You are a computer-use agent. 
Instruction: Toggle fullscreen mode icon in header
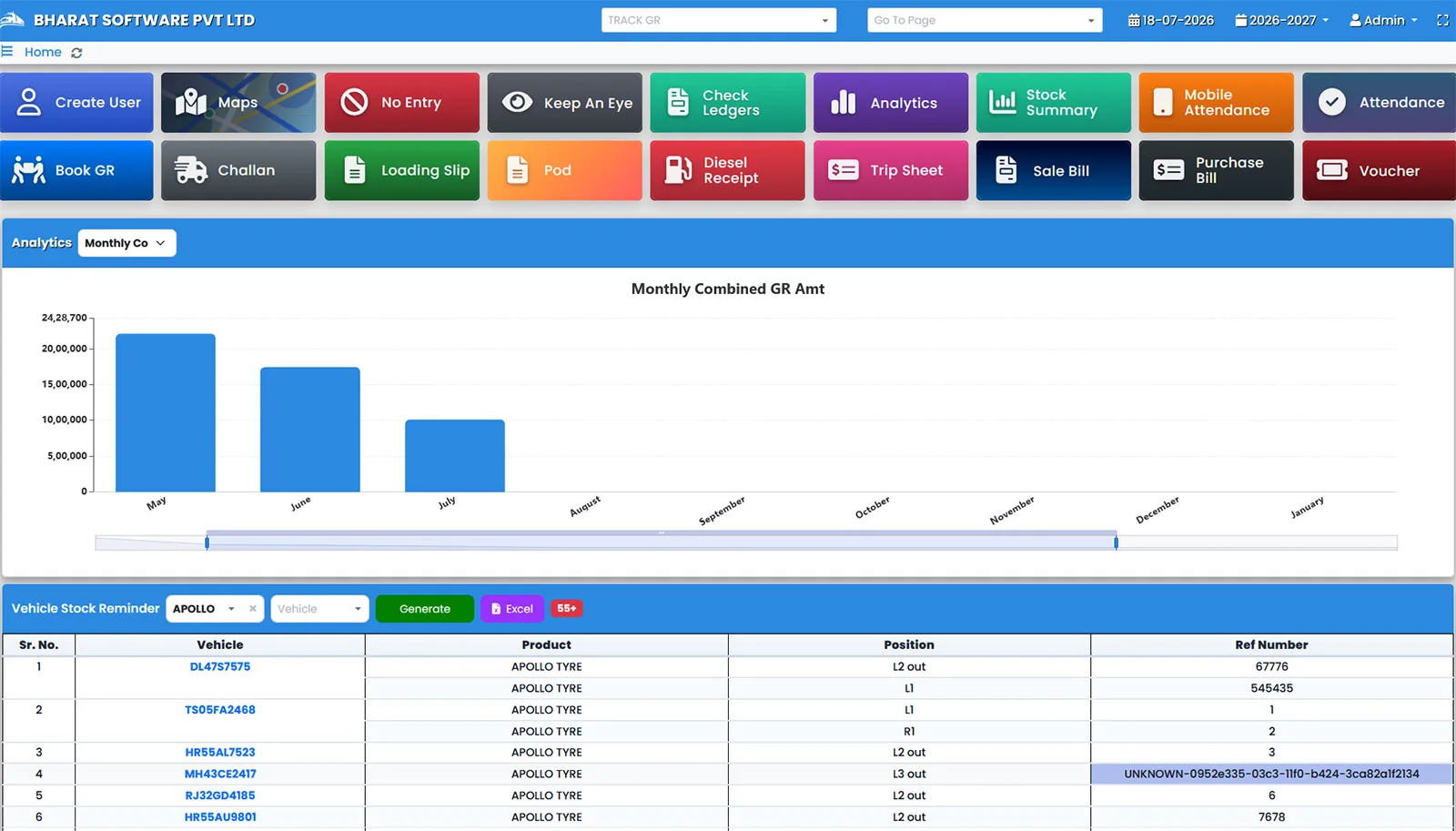[x=1442, y=20]
